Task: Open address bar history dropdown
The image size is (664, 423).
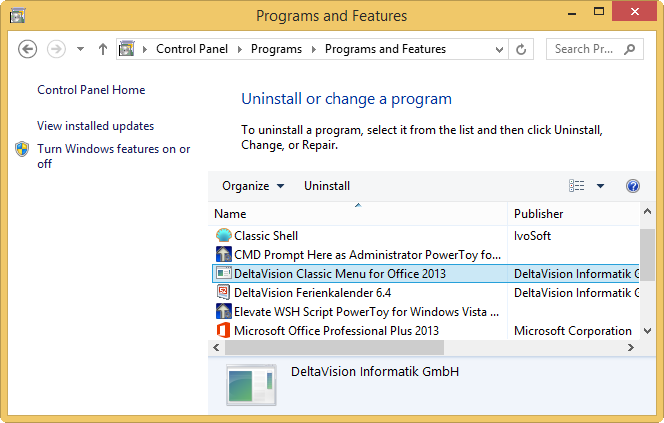Action: [x=499, y=50]
